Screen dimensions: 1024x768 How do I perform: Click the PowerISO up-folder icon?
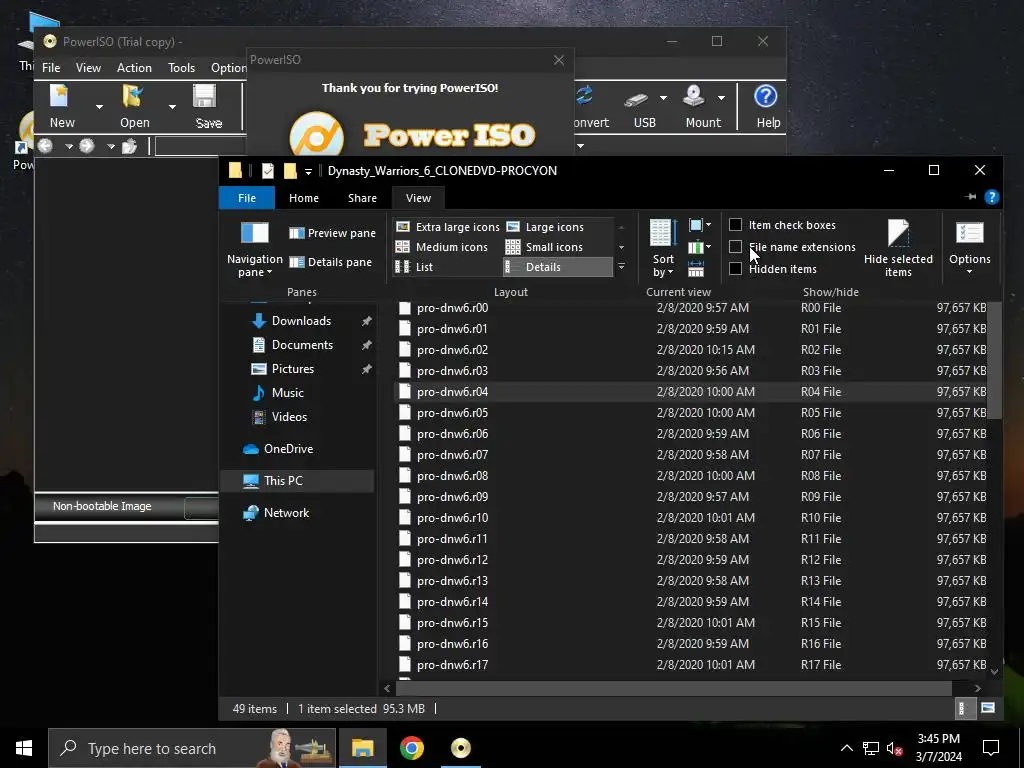point(129,146)
